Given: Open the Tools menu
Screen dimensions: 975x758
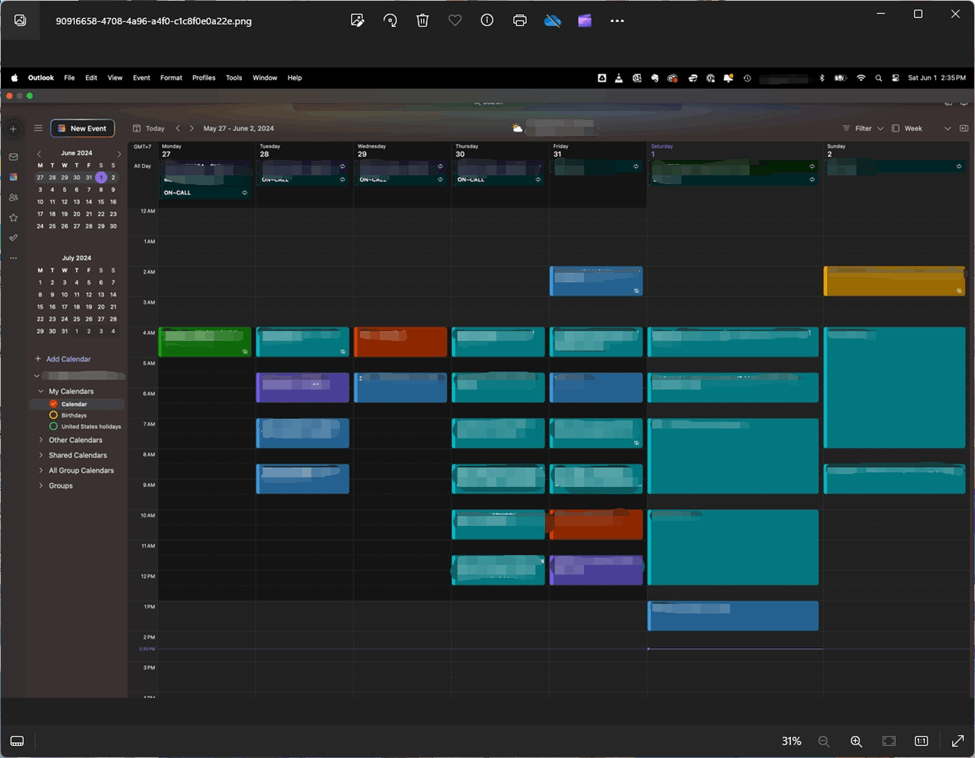Looking at the screenshot, I should point(234,78).
